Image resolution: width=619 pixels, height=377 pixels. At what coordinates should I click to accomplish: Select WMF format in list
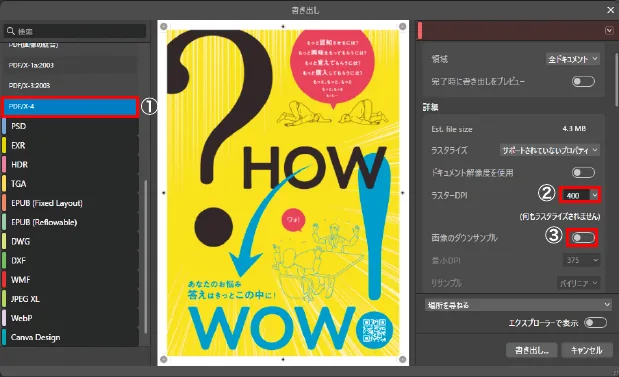[x=69, y=279]
